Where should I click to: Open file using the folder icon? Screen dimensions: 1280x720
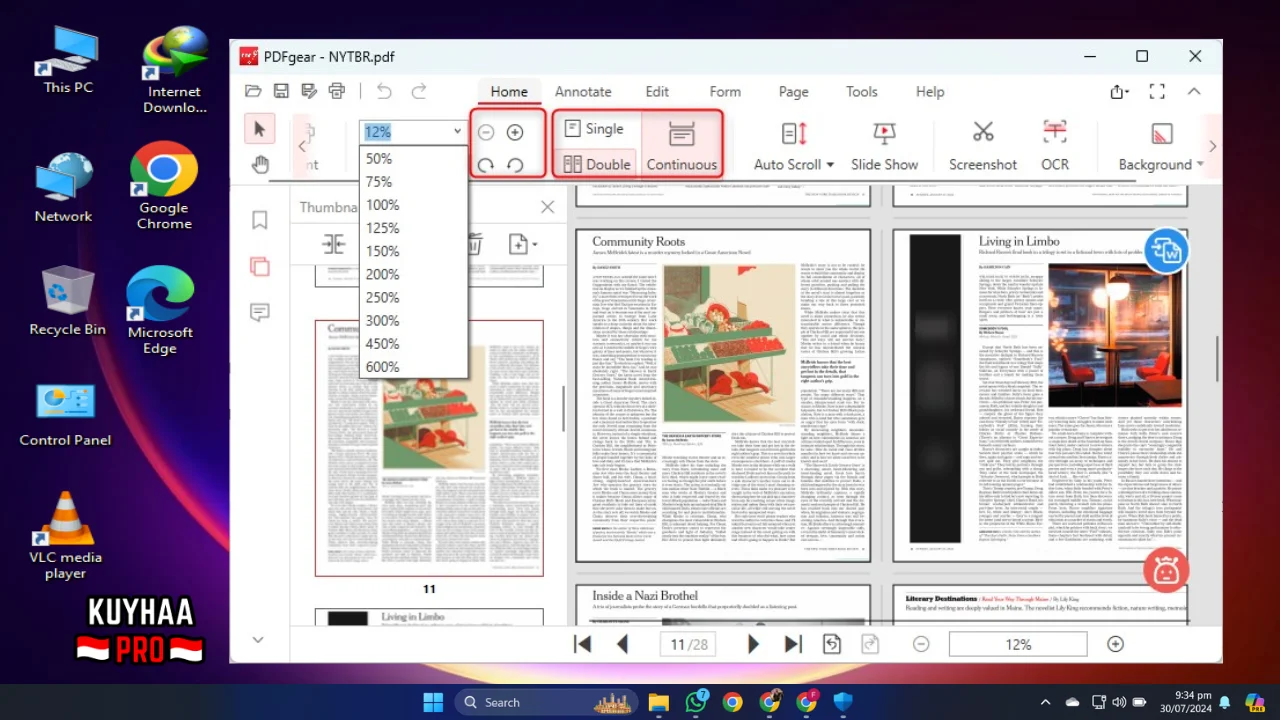253,91
